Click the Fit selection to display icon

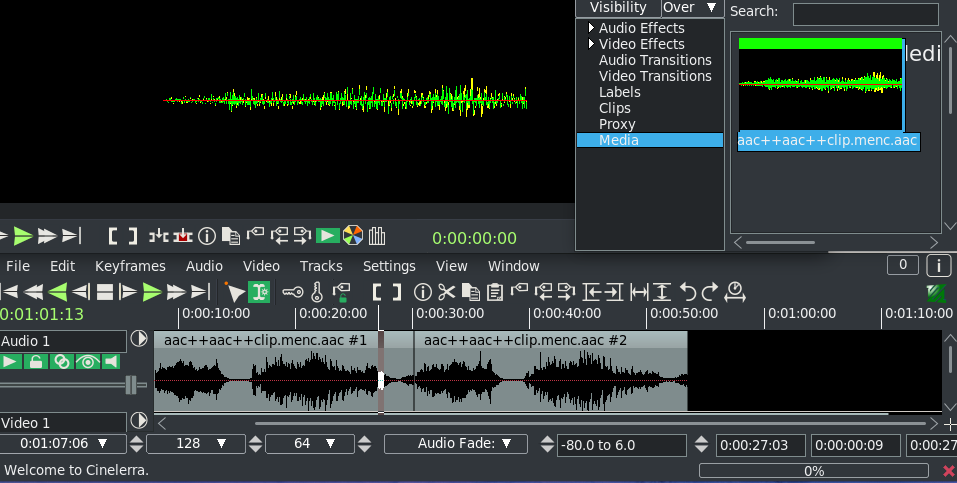point(638,292)
